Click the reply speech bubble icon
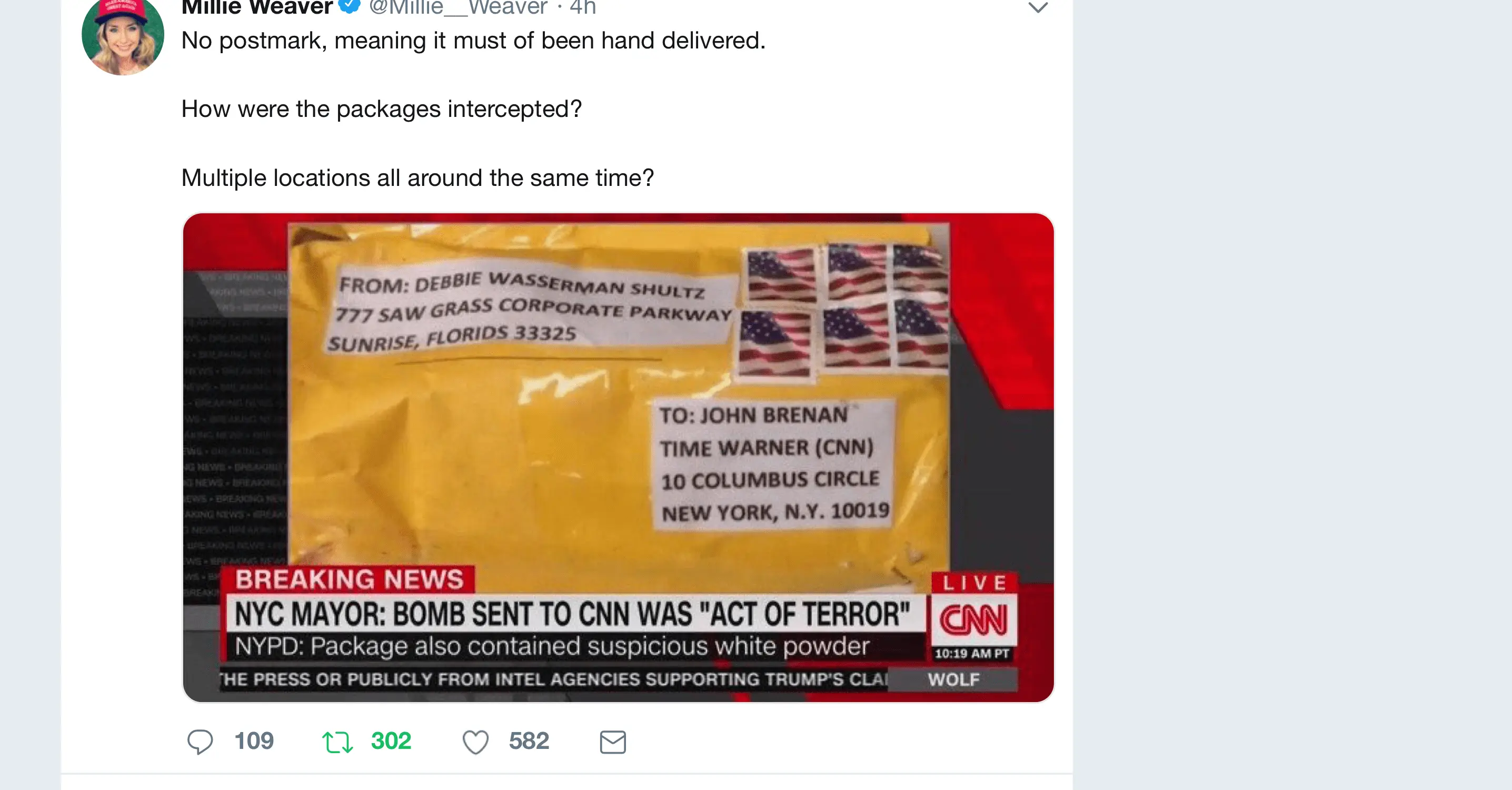This screenshot has width=1512, height=790. (x=200, y=741)
